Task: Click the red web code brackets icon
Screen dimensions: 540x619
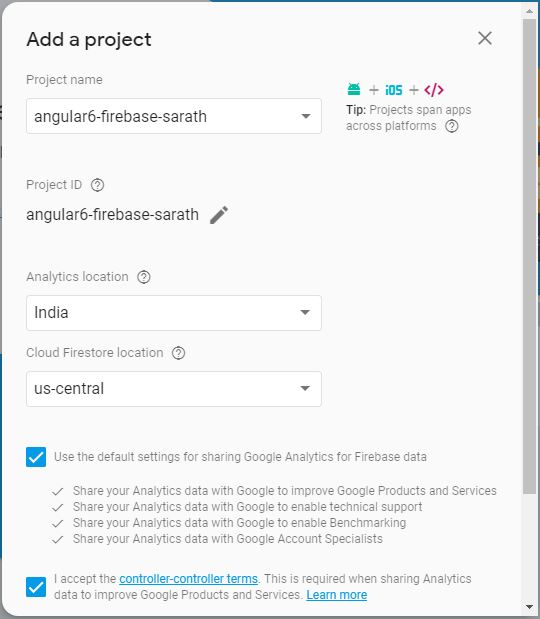Action: coord(434,90)
